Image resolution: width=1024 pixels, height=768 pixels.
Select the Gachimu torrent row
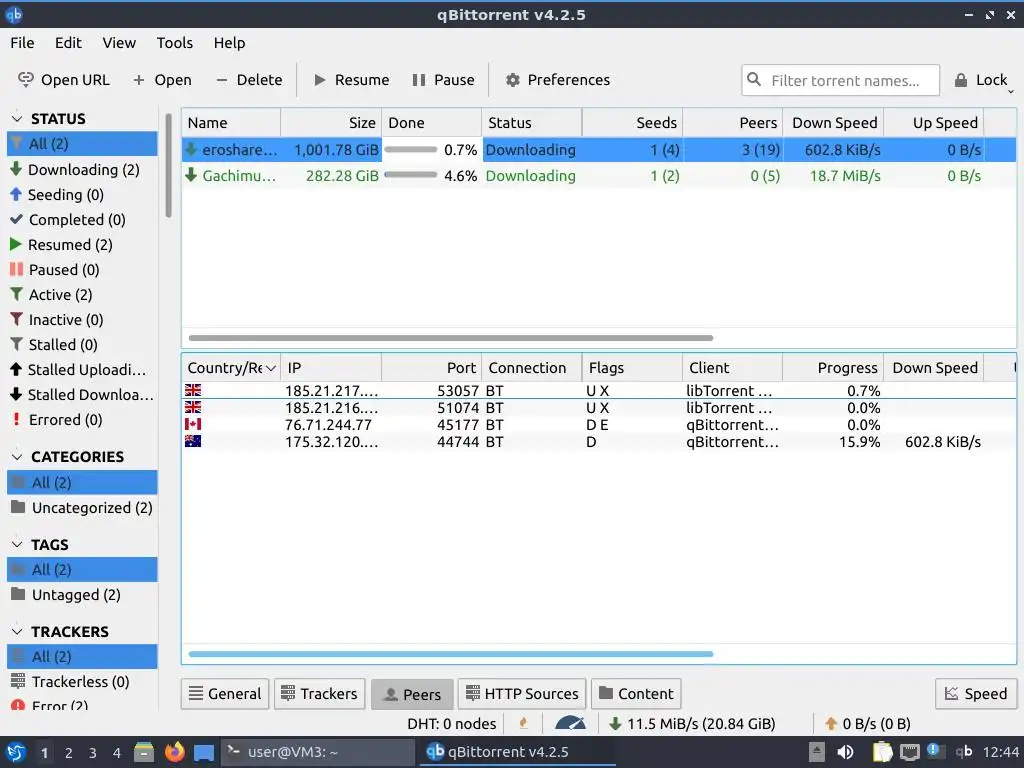pyautogui.click(x=598, y=176)
